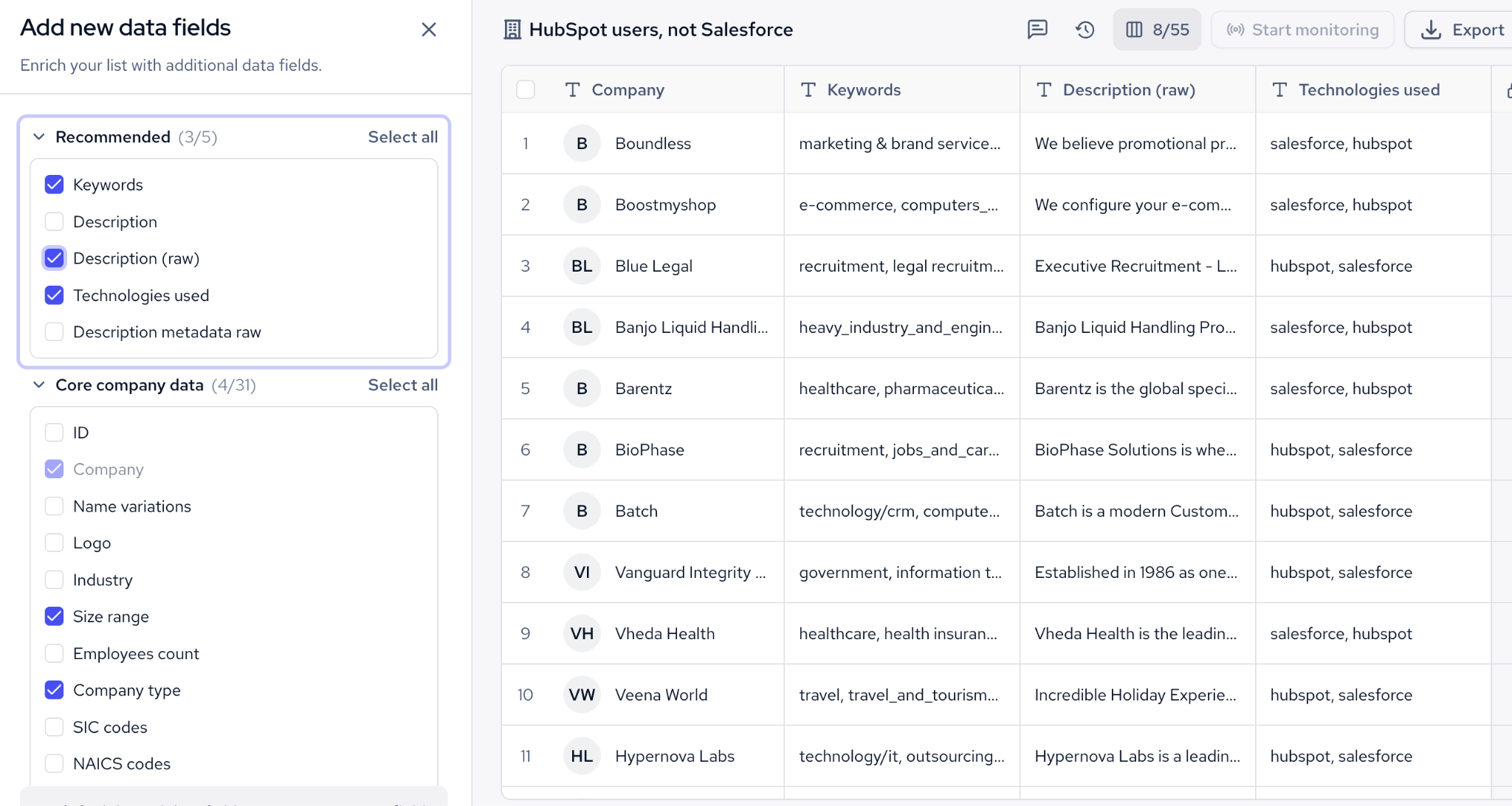Uncheck Technologies used field
The height and width of the screenshot is (806, 1512).
(54, 295)
